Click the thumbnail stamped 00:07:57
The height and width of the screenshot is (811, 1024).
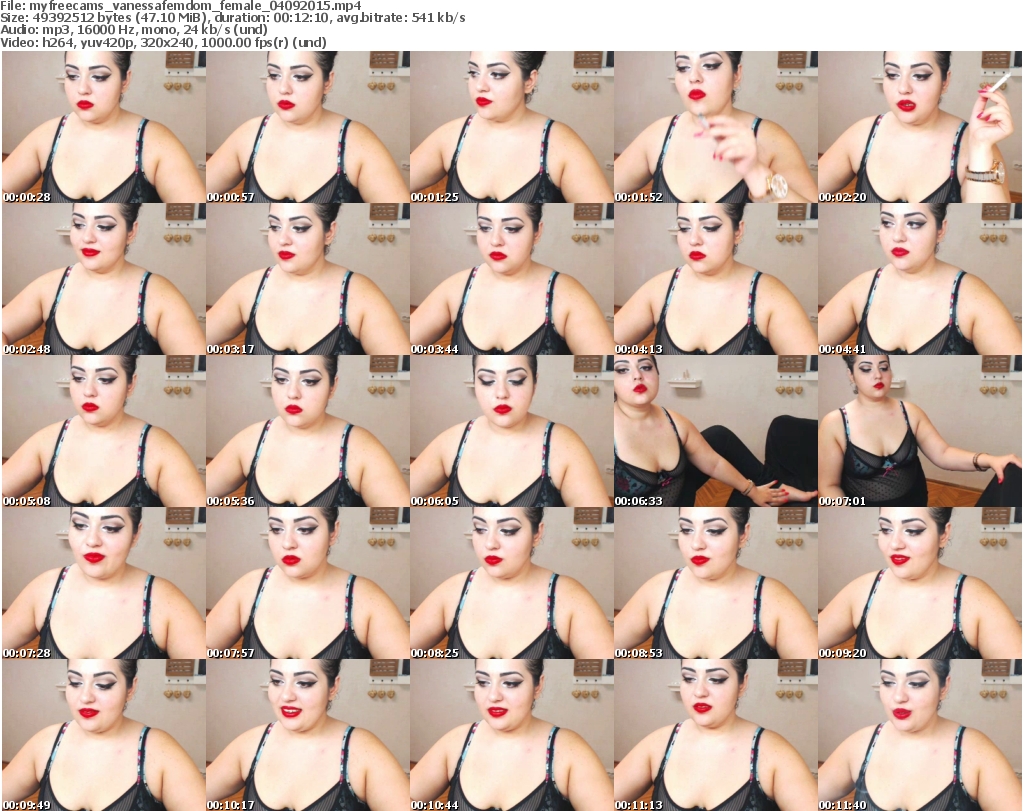(308, 583)
